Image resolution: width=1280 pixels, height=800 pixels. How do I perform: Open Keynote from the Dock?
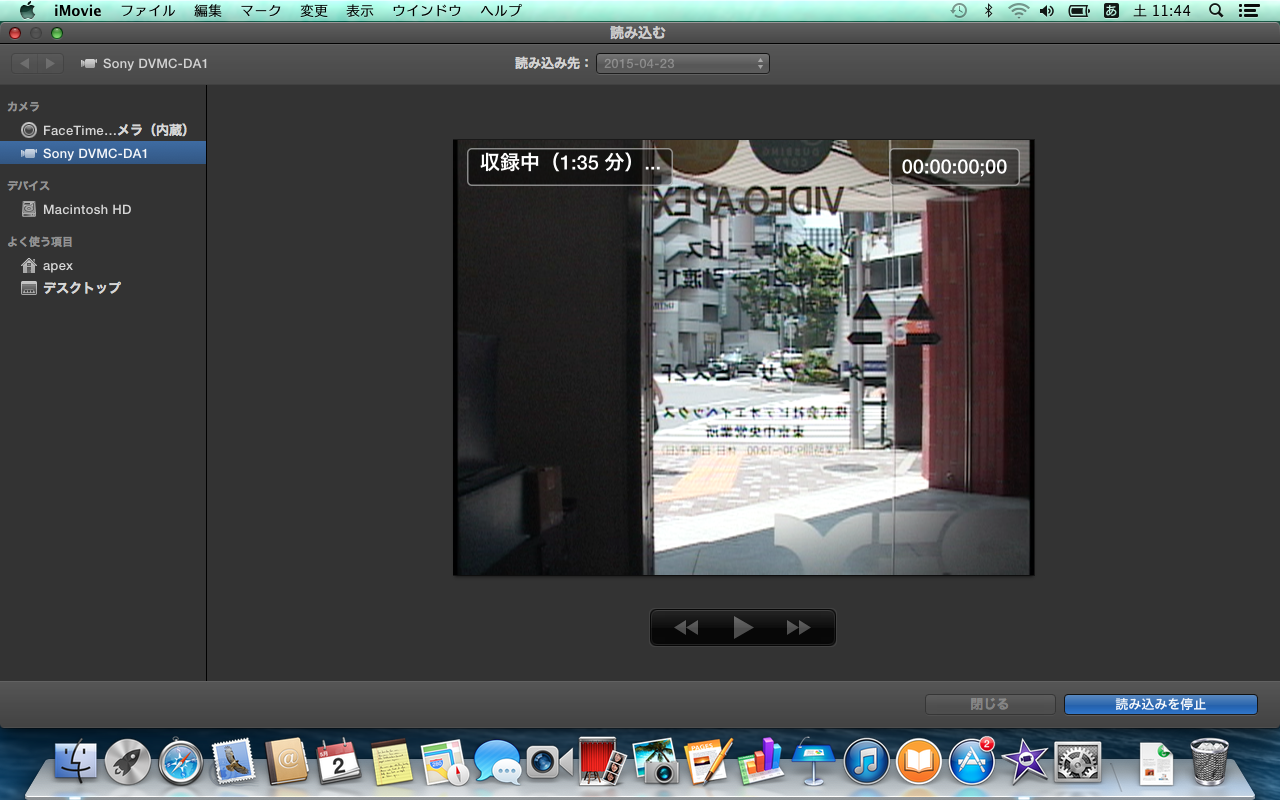pyautogui.click(x=814, y=762)
